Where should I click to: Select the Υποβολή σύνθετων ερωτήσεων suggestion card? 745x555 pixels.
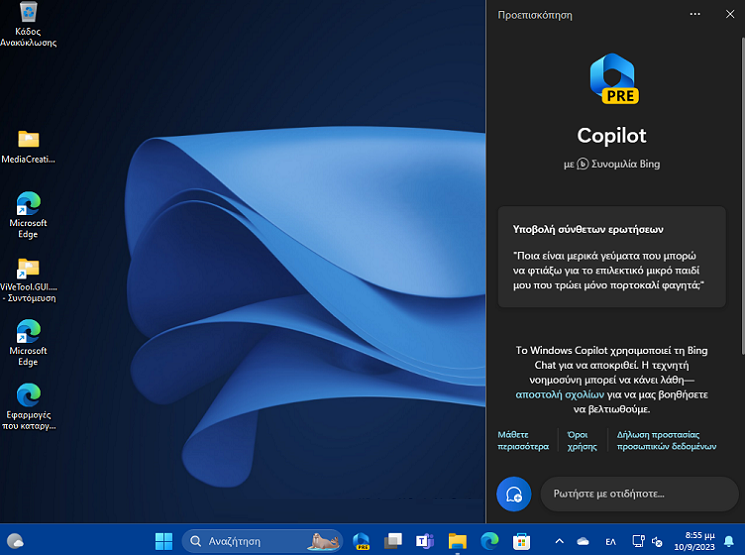pyautogui.click(x=611, y=257)
